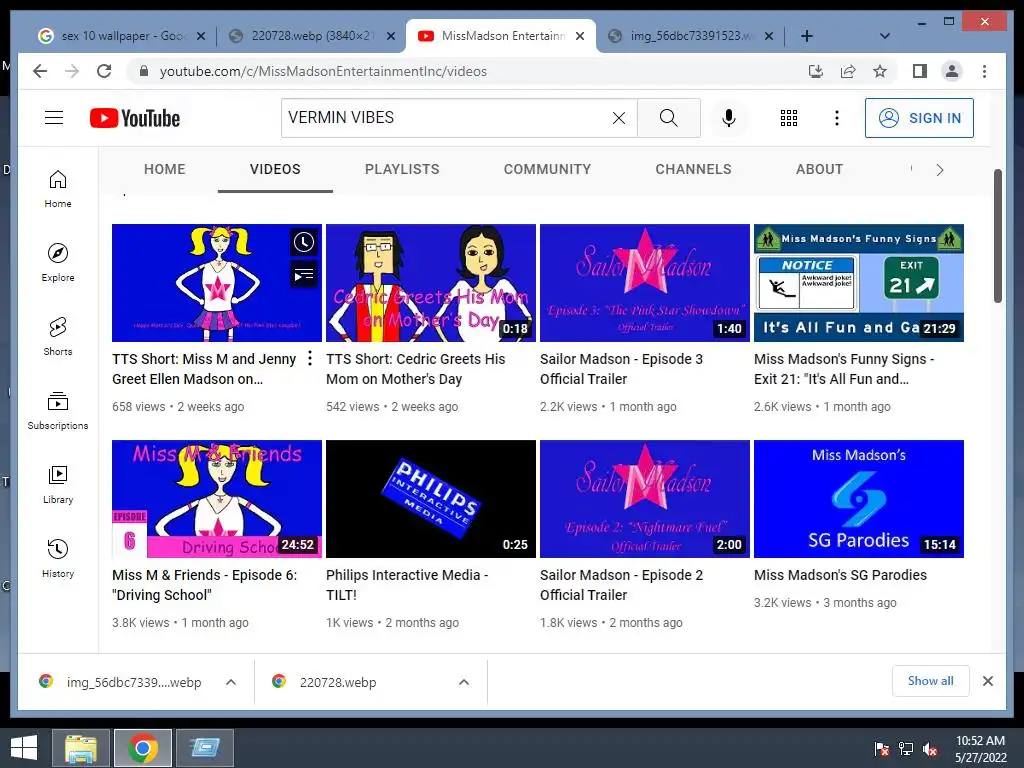Open History in the sidebar
Viewport: 1024px width, 768px height.
click(58, 558)
